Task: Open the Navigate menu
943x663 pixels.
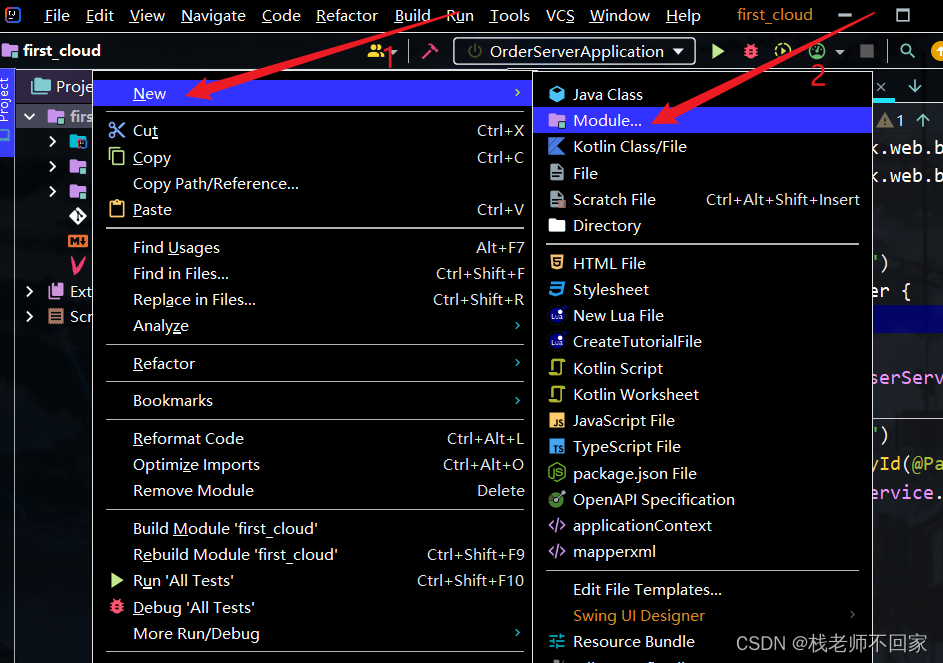Action: point(213,16)
